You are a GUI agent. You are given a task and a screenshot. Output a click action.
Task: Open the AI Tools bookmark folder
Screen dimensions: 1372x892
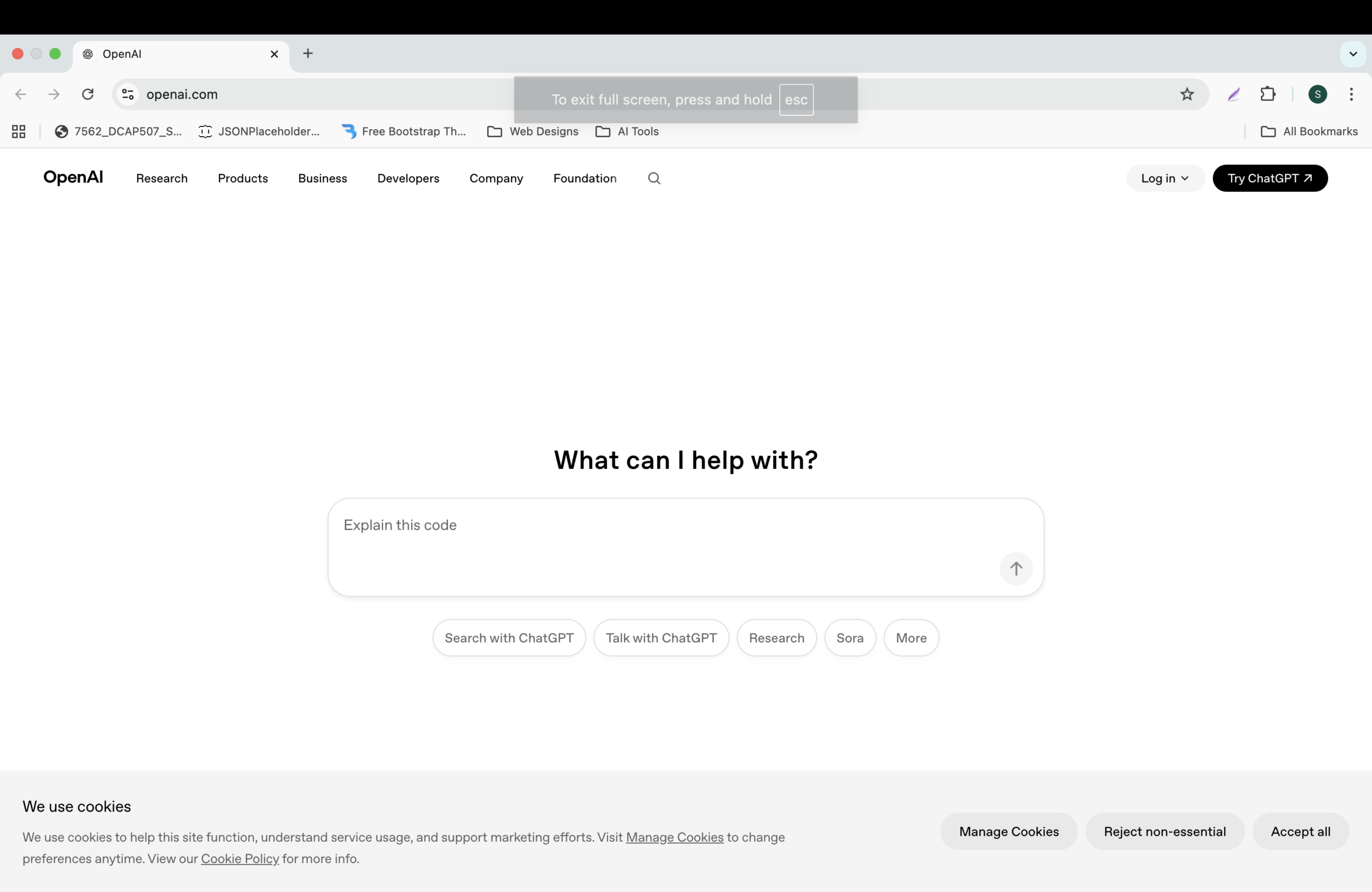[627, 132]
